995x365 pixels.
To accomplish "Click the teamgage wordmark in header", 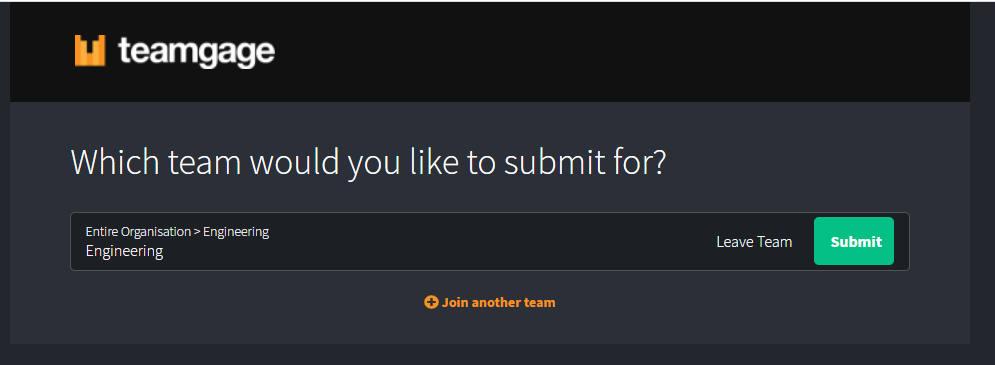I will [x=196, y=51].
